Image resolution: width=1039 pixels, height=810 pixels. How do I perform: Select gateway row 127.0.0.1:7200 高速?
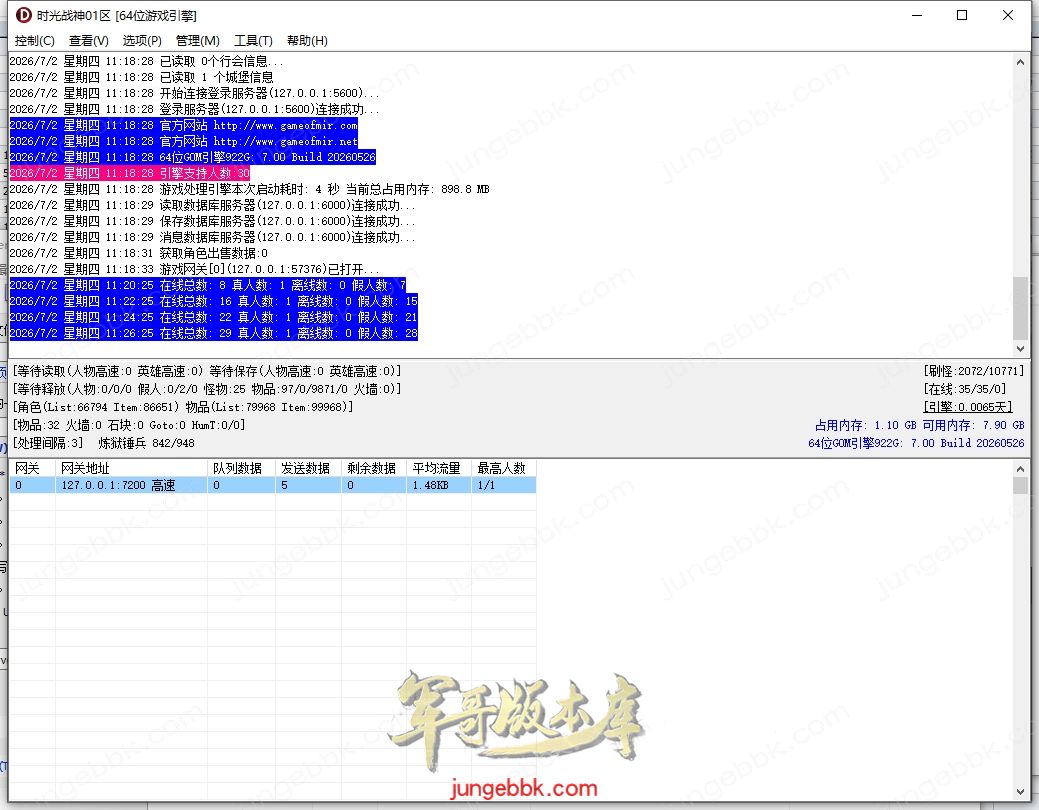coord(272,485)
